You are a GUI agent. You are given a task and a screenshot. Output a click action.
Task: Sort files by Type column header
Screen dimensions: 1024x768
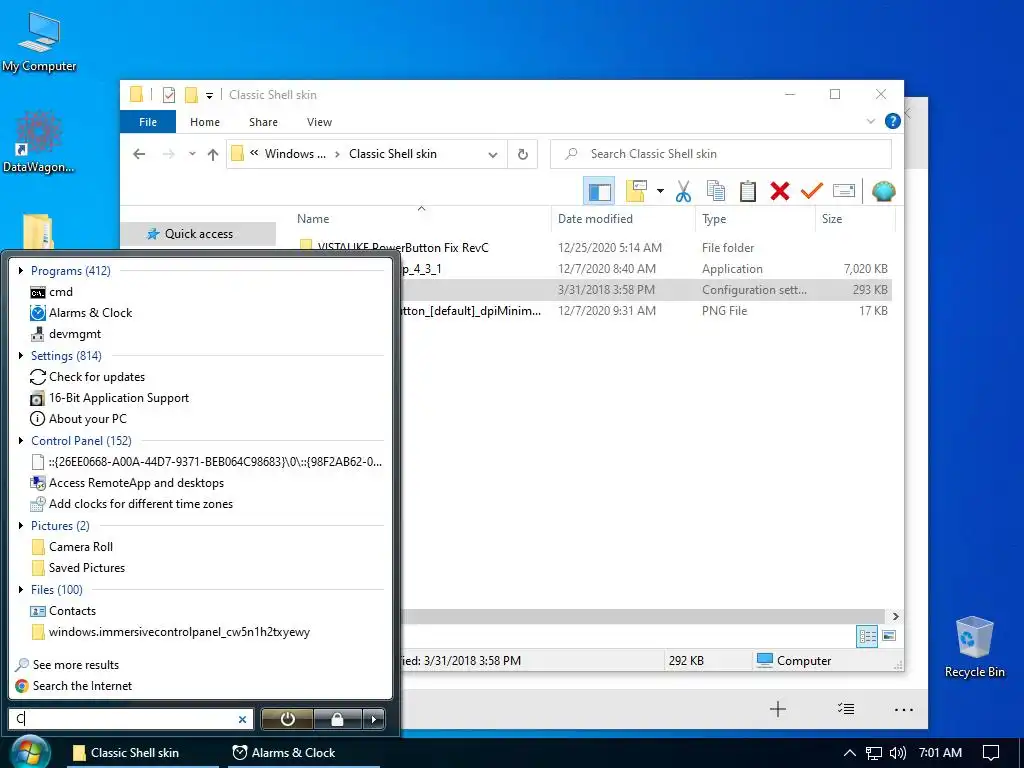tap(756, 219)
